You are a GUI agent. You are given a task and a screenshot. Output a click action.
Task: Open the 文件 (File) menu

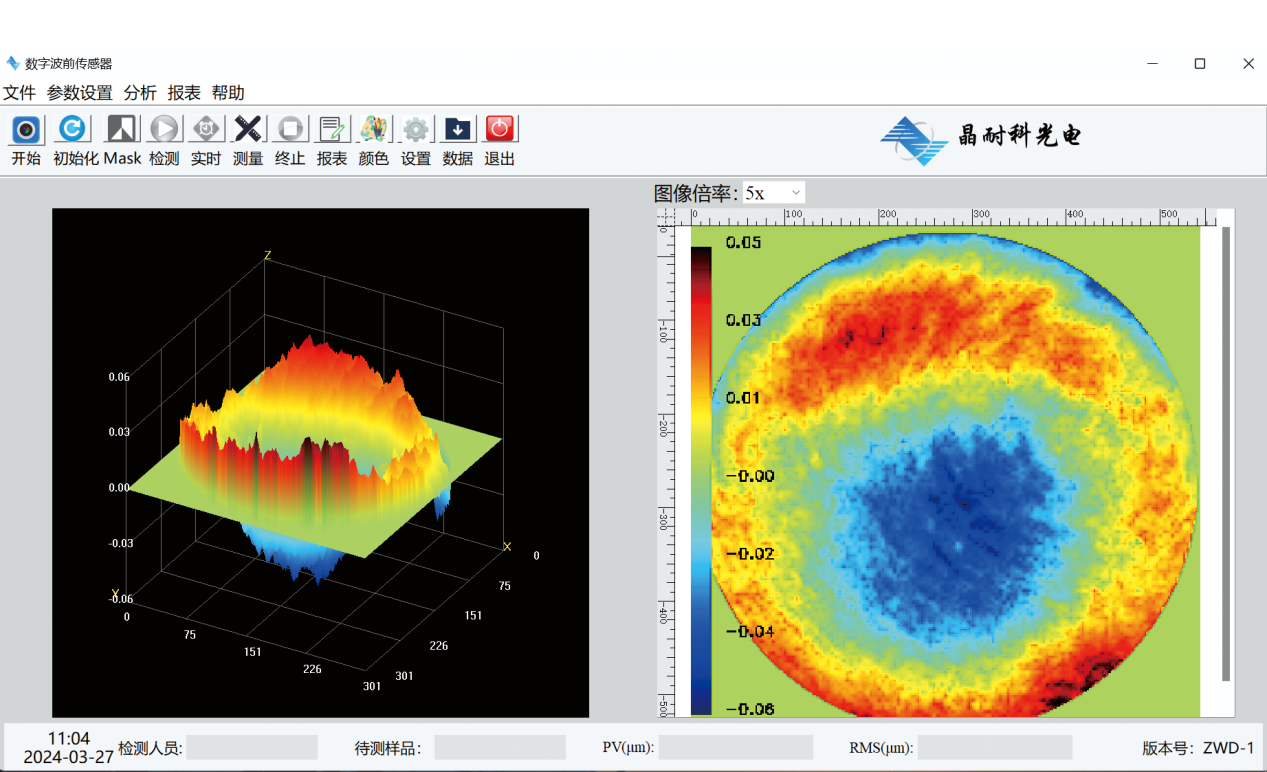coord(19,93)
